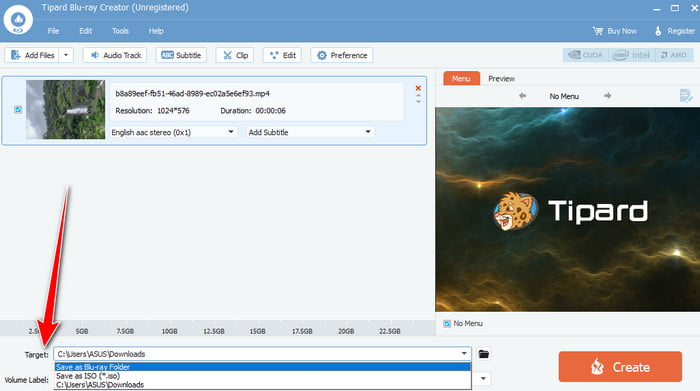
Task: Open the English aac stereo audio dropdown
Action: click(x=173, y=132)
